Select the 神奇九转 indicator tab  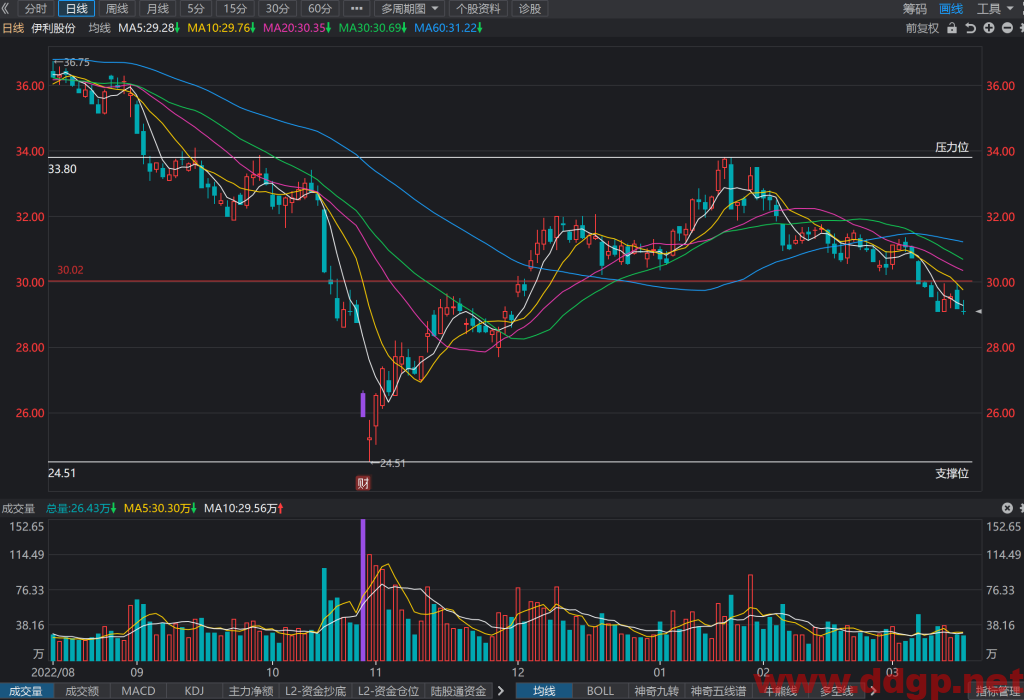point(657,691)
